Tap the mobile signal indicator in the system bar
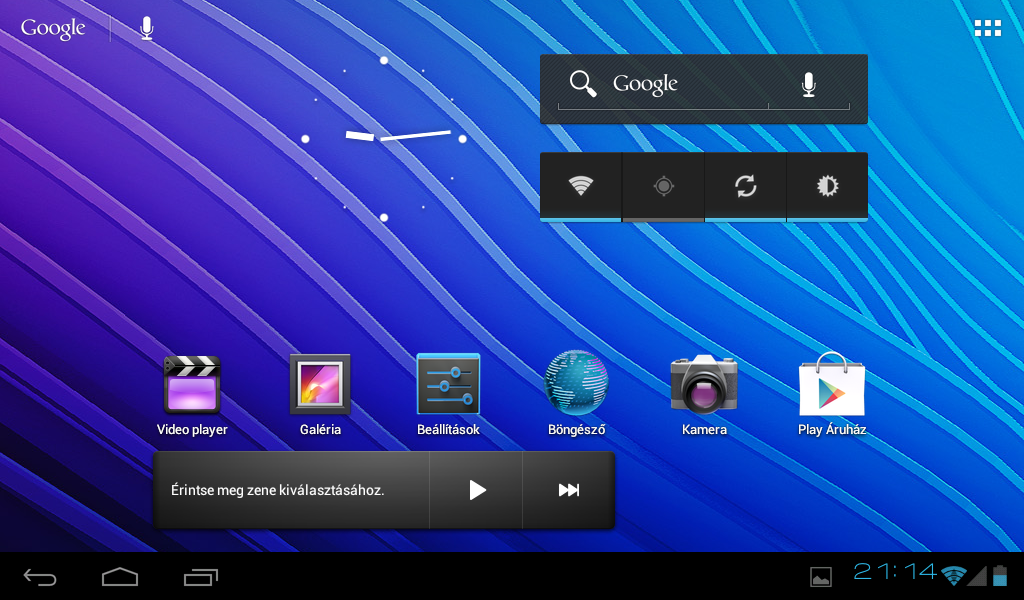 coord(977,576)
